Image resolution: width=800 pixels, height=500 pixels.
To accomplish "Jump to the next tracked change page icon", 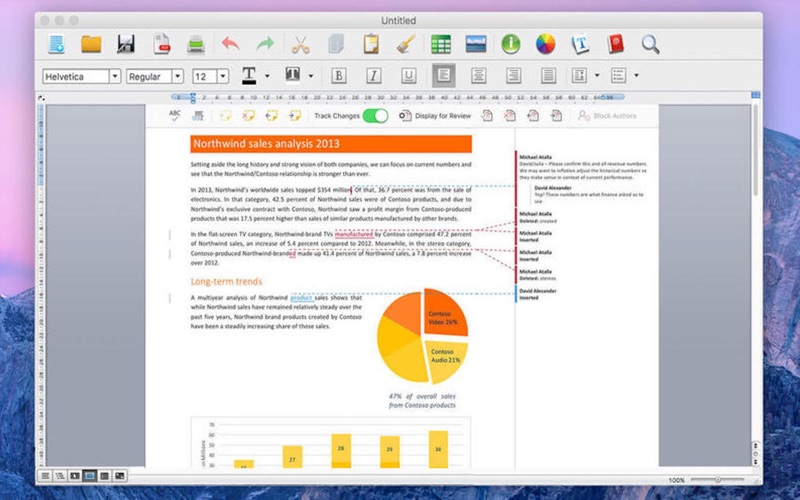I will click(x=556, y=116).
